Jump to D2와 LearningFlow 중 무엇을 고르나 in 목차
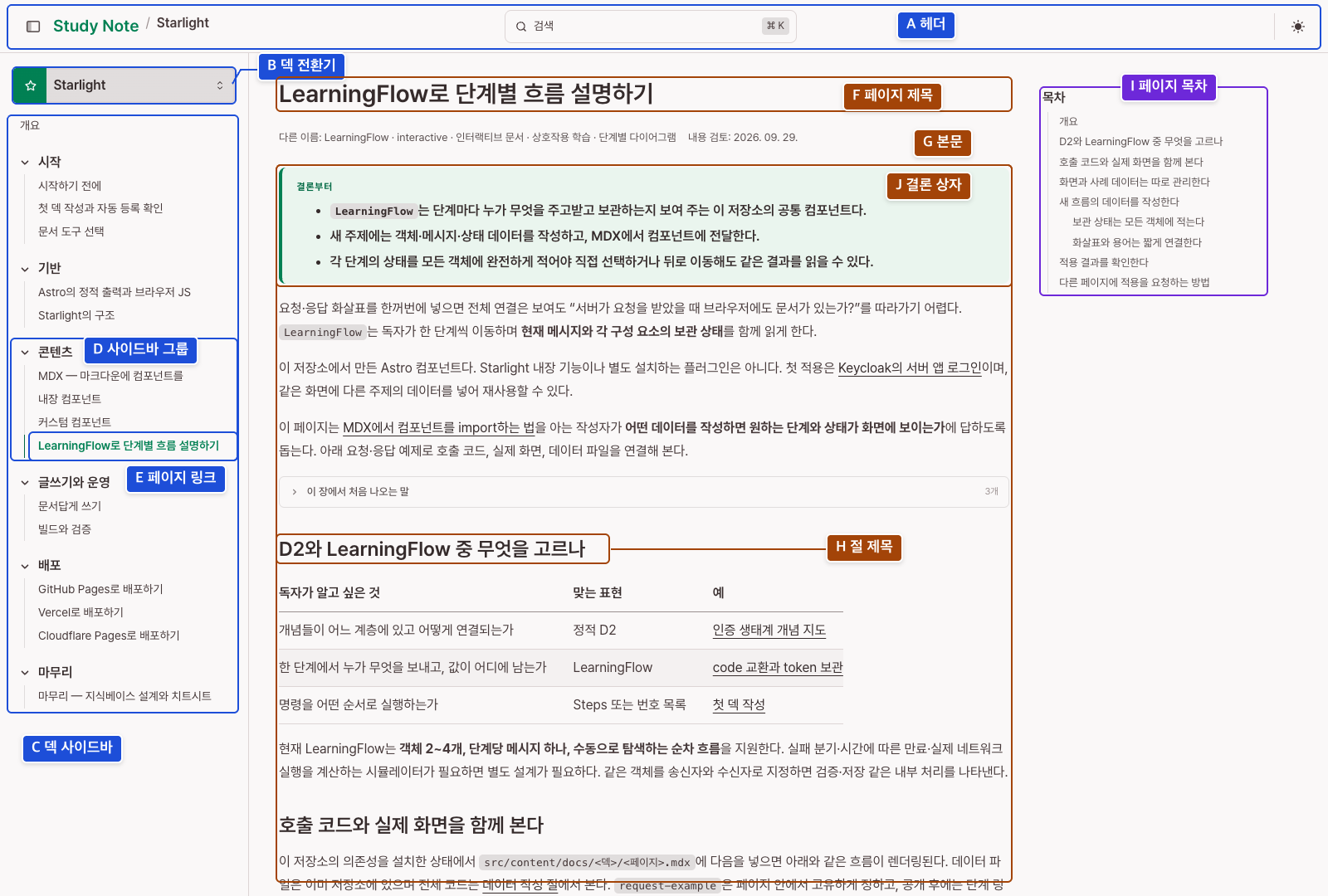 [x=1141, y=142]
